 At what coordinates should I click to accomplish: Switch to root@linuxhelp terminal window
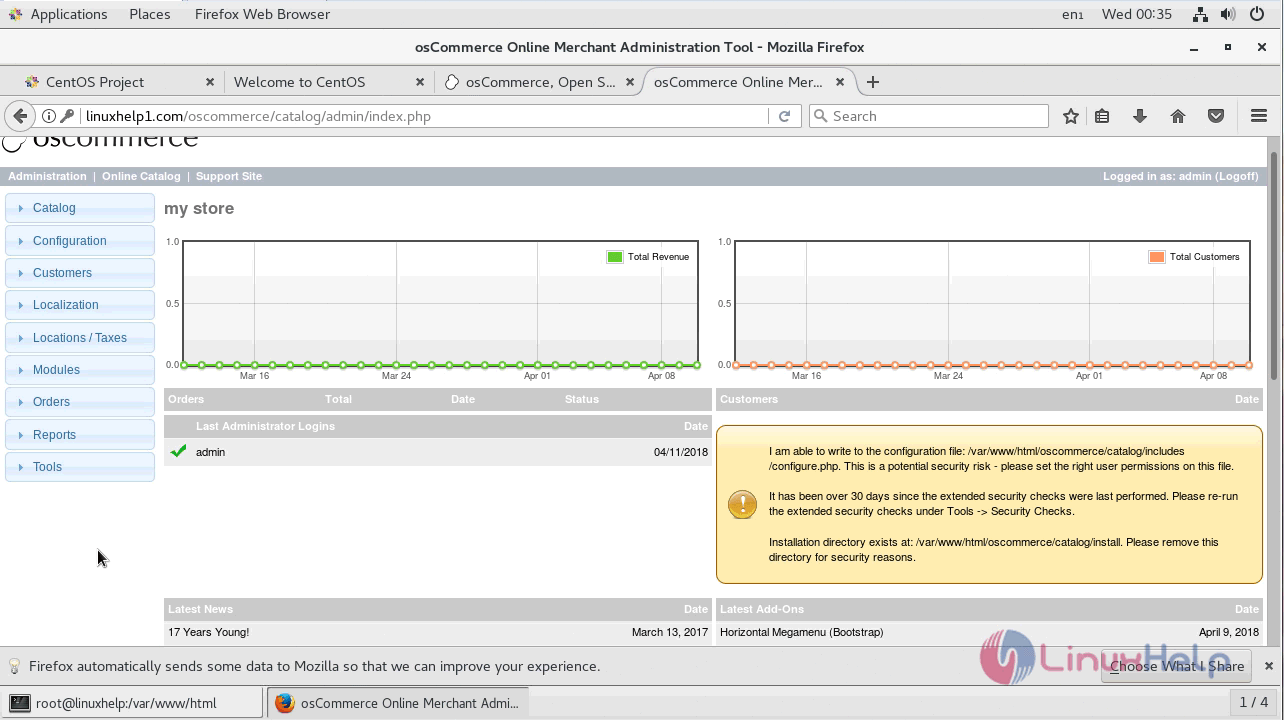click(x=132, y=703)
